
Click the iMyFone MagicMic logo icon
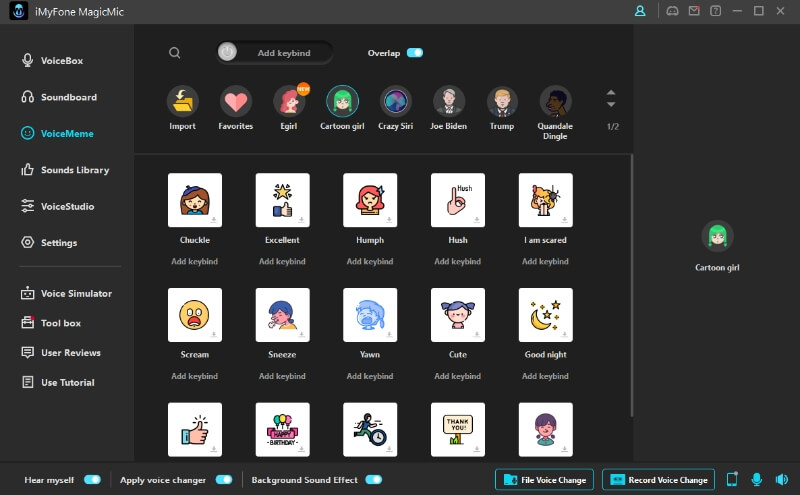[x=19, y=11]
